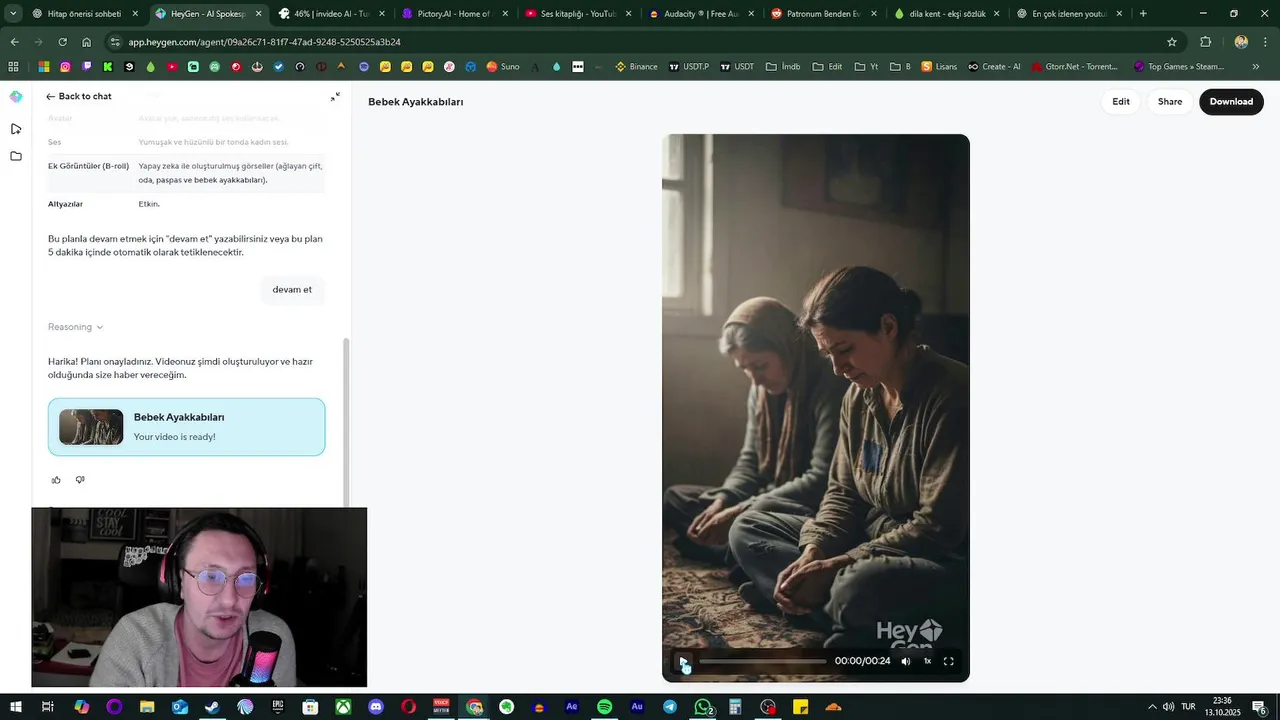Open the Gtorr.Net bookmark
Image resolution: width=1280 pixels, height=720 pixels.
[x=1074, y=67]
